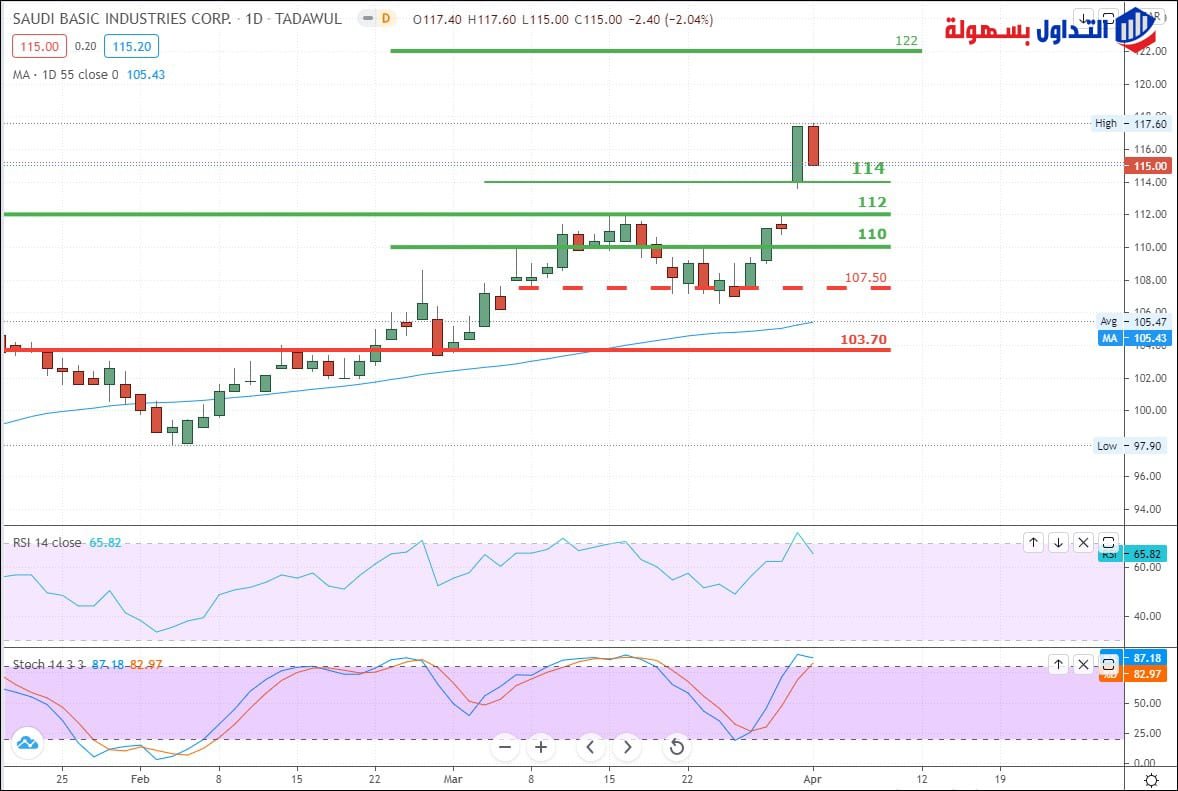
Task: Click the 103.70 support line label
Action: [x=863, y=340]
